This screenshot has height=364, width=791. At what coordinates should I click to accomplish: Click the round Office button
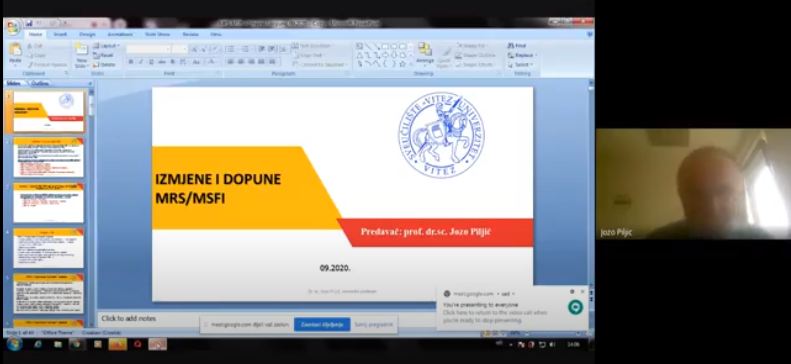[x=13, y=27]
